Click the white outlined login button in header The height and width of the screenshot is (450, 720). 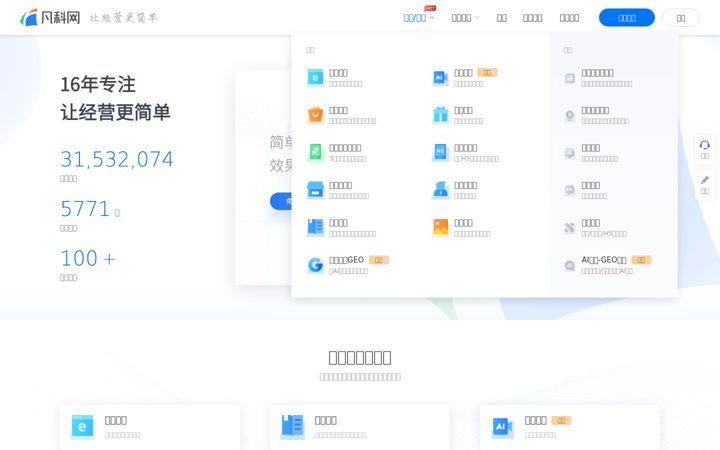click(x=681, y=18)
